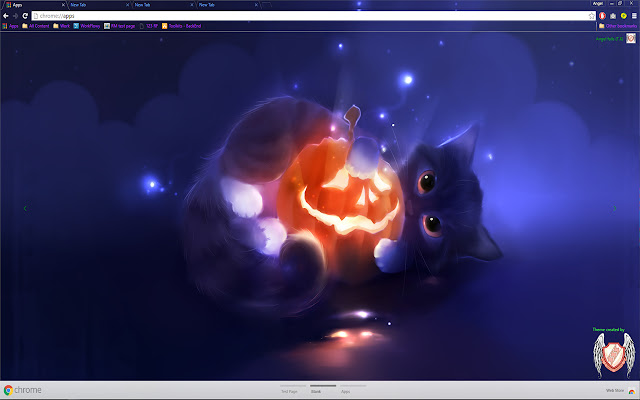Screen dimensions: 640x400
Task: Expand the Other bookmarks folder
Action: point(618,26)
